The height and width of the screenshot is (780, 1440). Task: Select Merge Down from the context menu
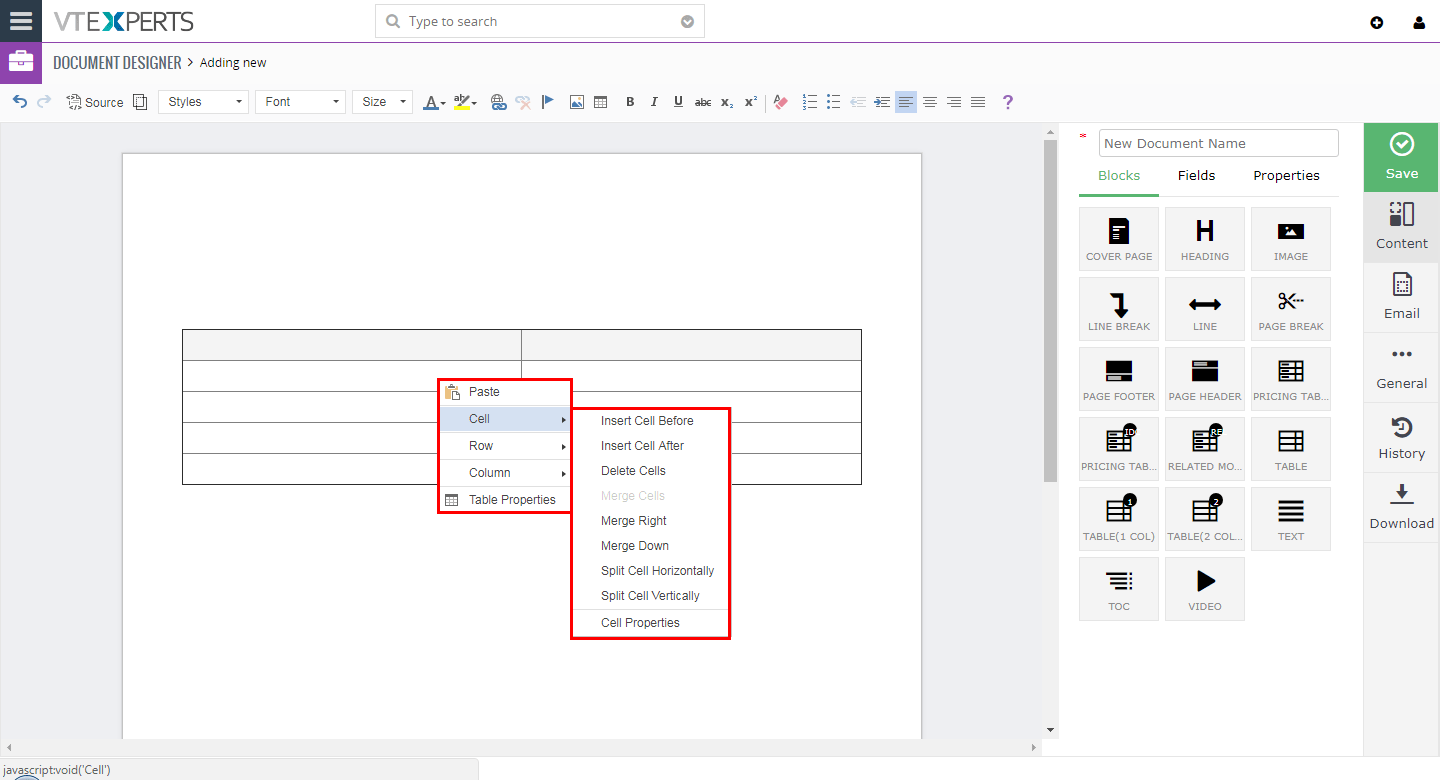click(635, 545)
